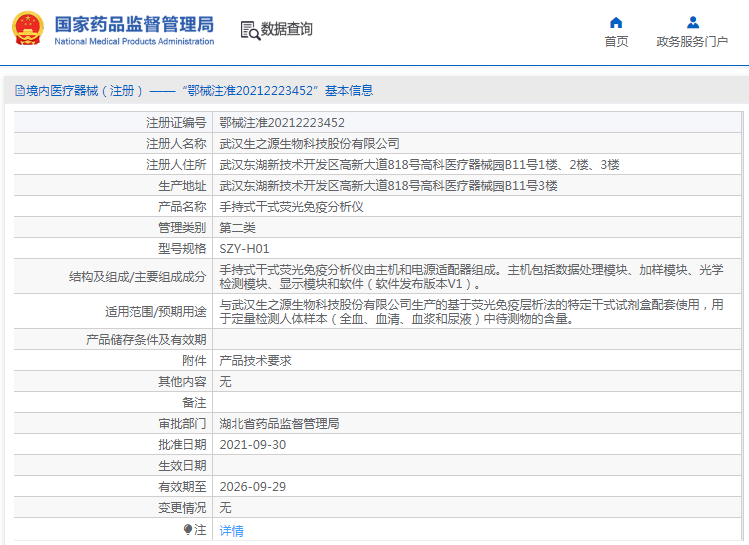Viewport: 749px width, 545px height.
Task: Click the 审批部门 row label
Action: pos(182,424)
